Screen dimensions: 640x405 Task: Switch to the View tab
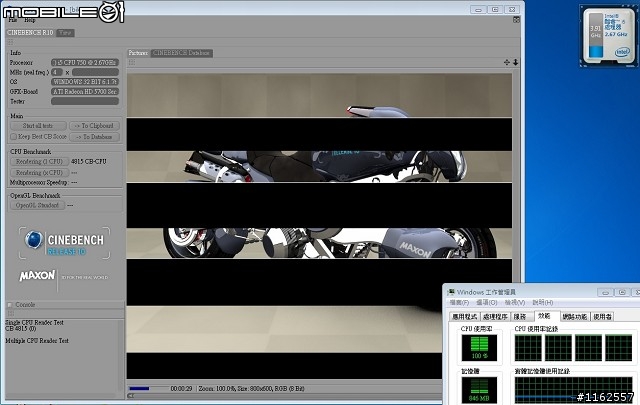coord(65,33)
